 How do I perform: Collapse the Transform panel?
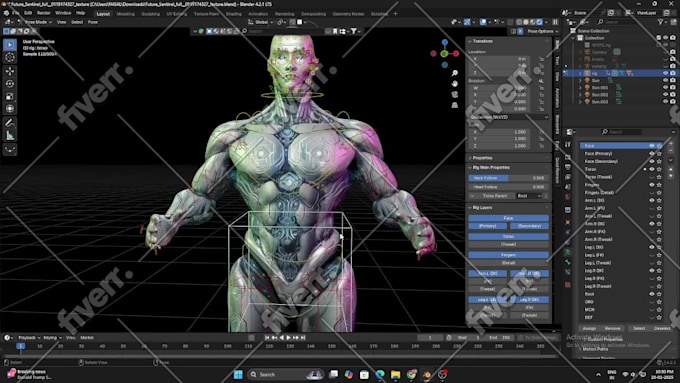470,41
